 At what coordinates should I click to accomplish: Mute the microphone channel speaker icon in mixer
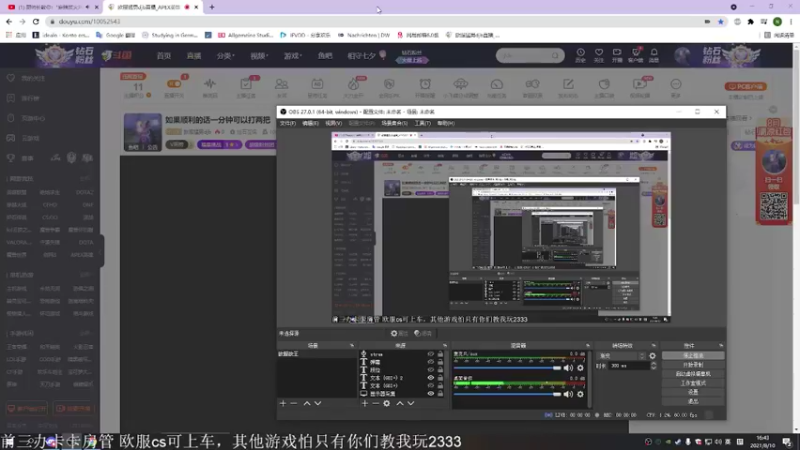[x=568, y=367]
